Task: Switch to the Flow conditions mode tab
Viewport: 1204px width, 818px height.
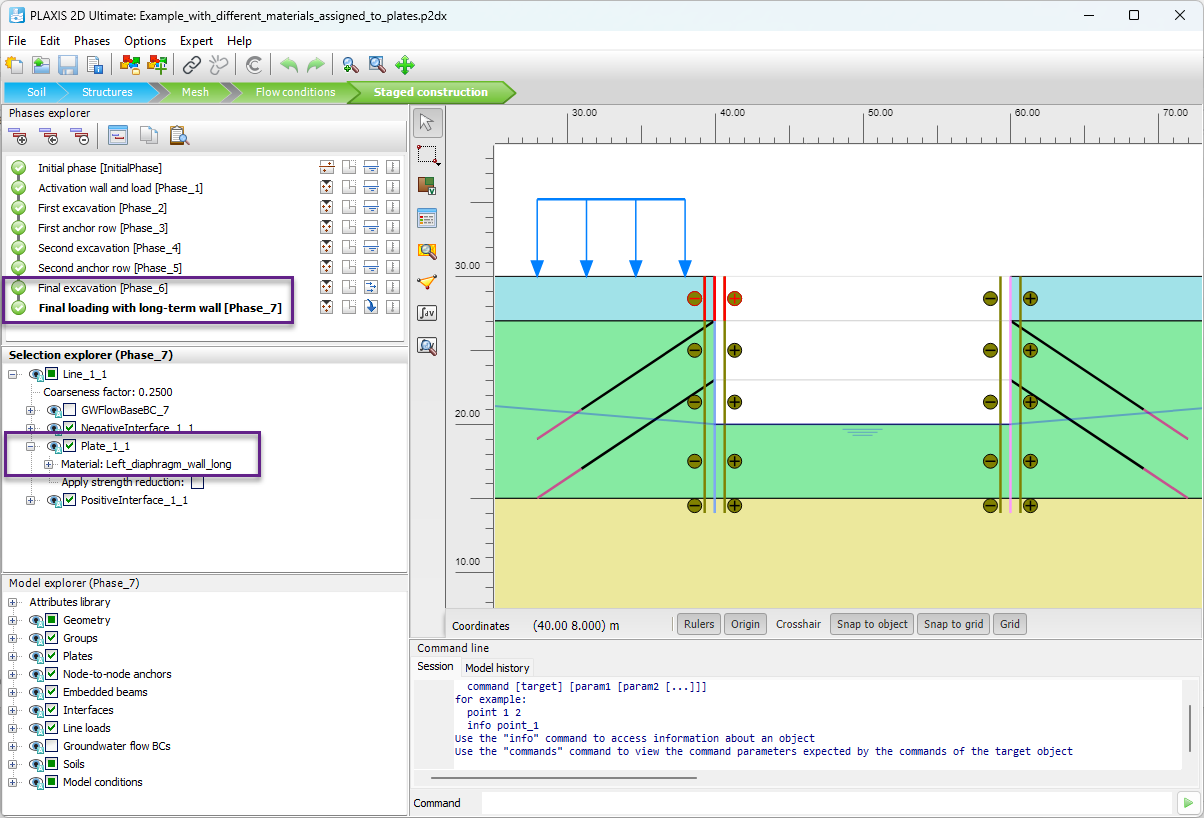Action: pos(295,92)
